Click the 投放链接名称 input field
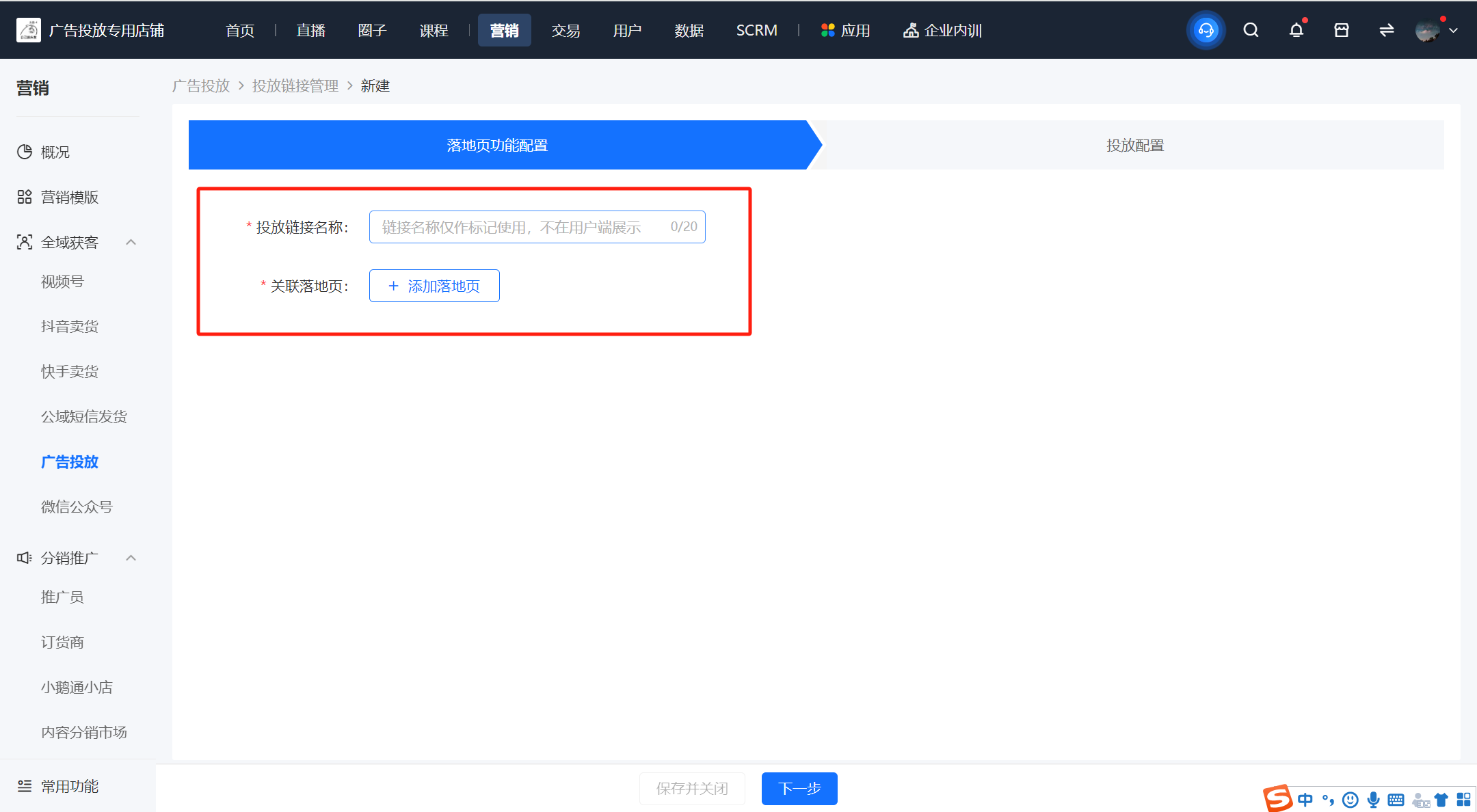The image size is (1477, 812). (x=537, y=227)
